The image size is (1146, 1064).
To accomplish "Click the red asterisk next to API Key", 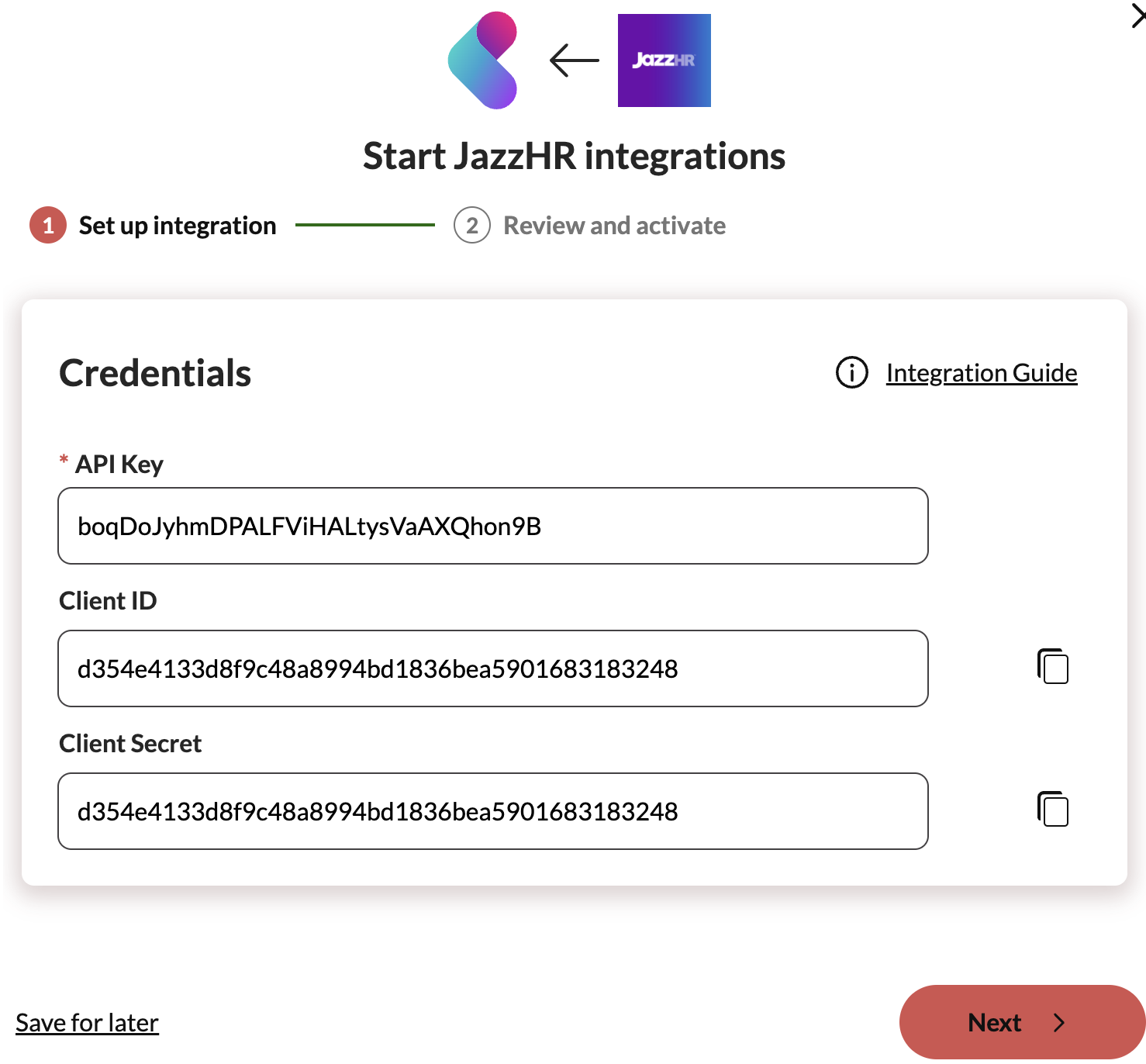I will [x=63, y=460].
